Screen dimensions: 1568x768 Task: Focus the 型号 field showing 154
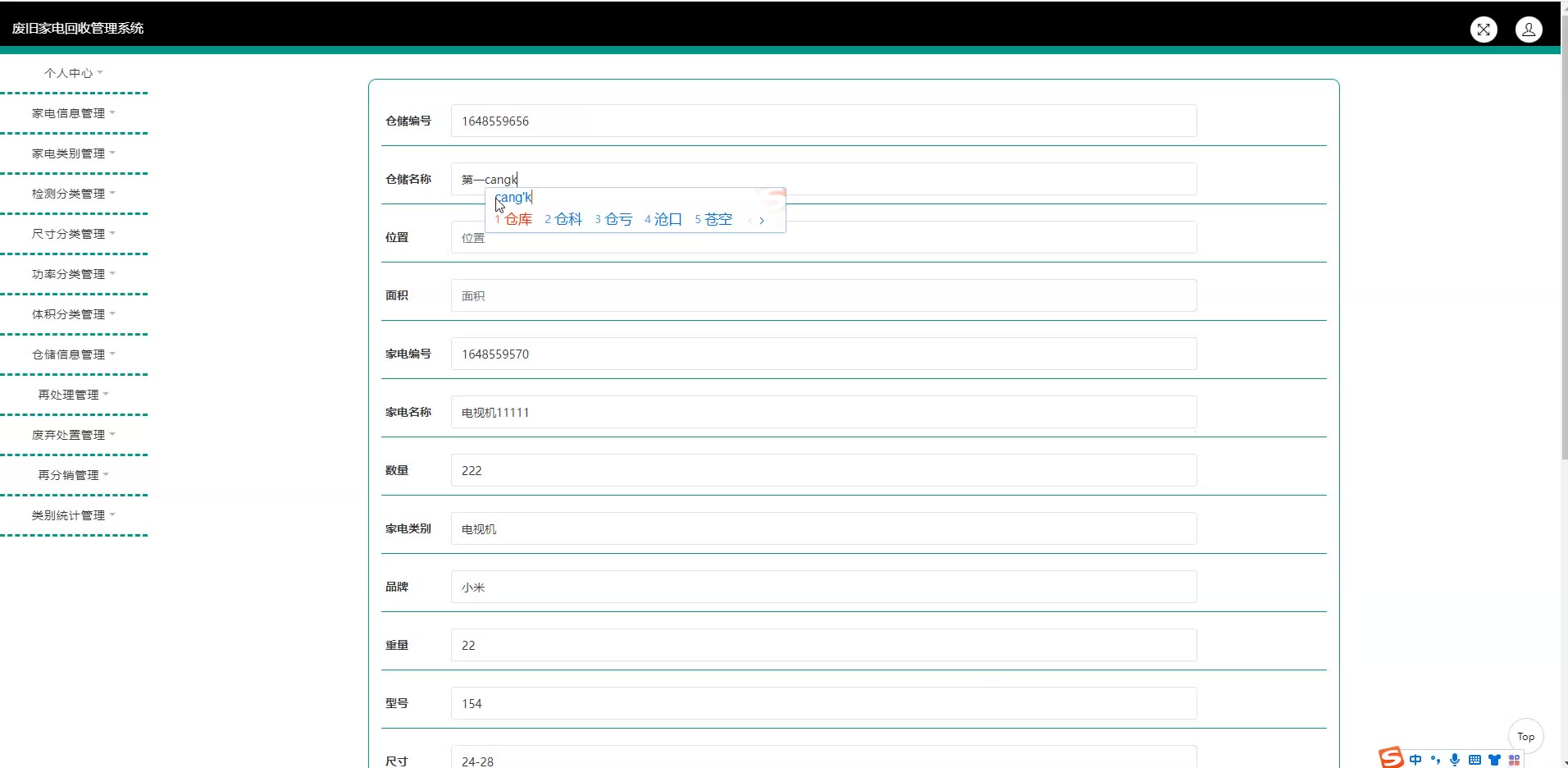tap(823, 703)
